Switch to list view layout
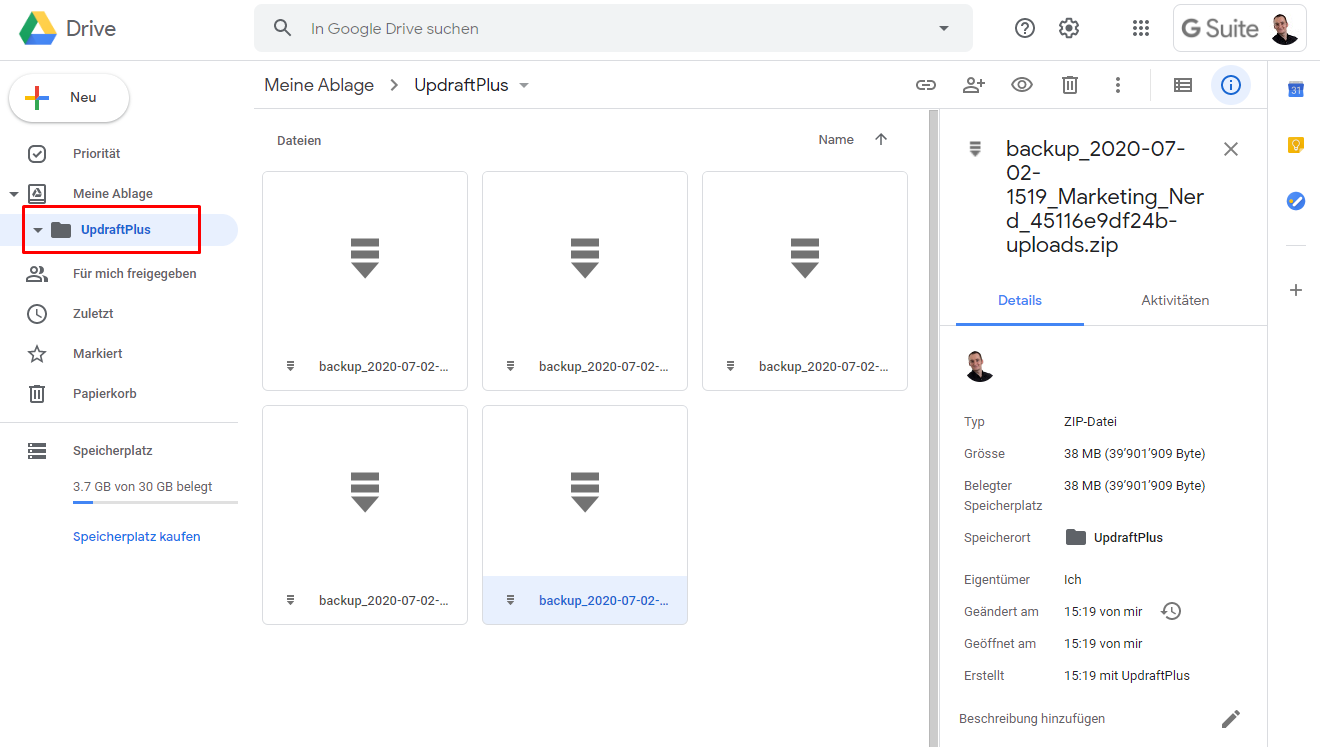The height and width of the screenshot is (747, 1320). coord(1183,85)
